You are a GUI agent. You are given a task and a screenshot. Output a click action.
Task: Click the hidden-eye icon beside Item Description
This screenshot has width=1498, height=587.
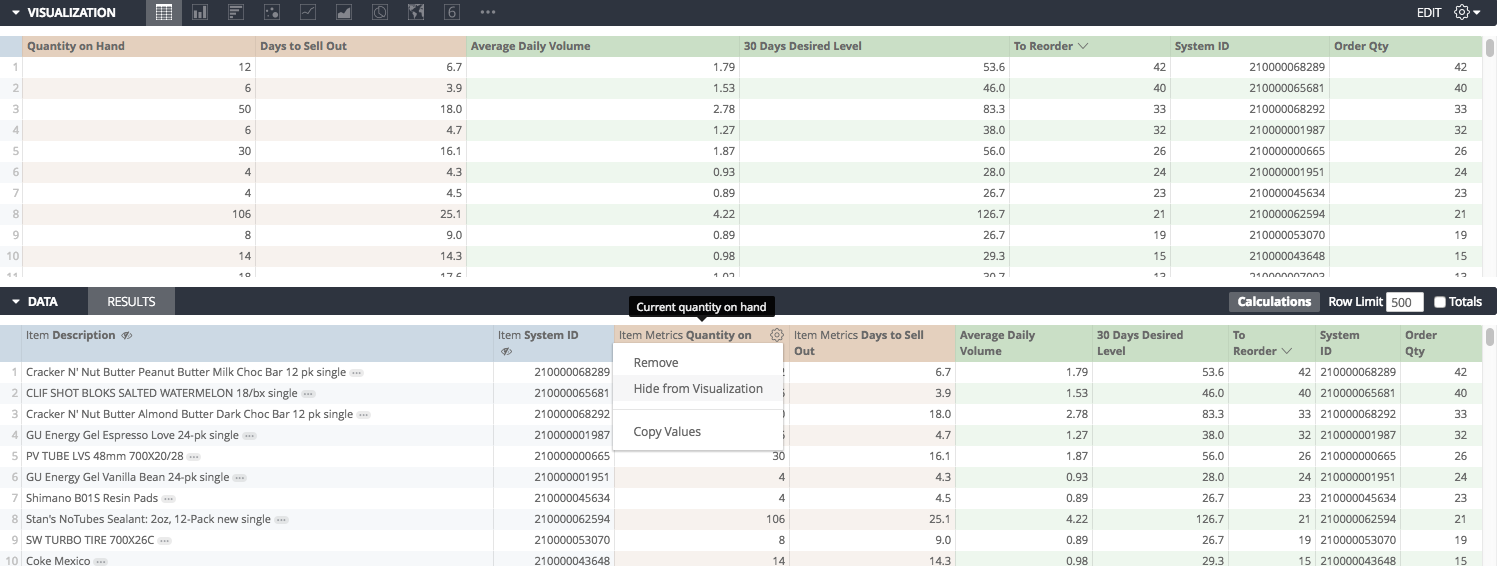click(x=127, y=336)
